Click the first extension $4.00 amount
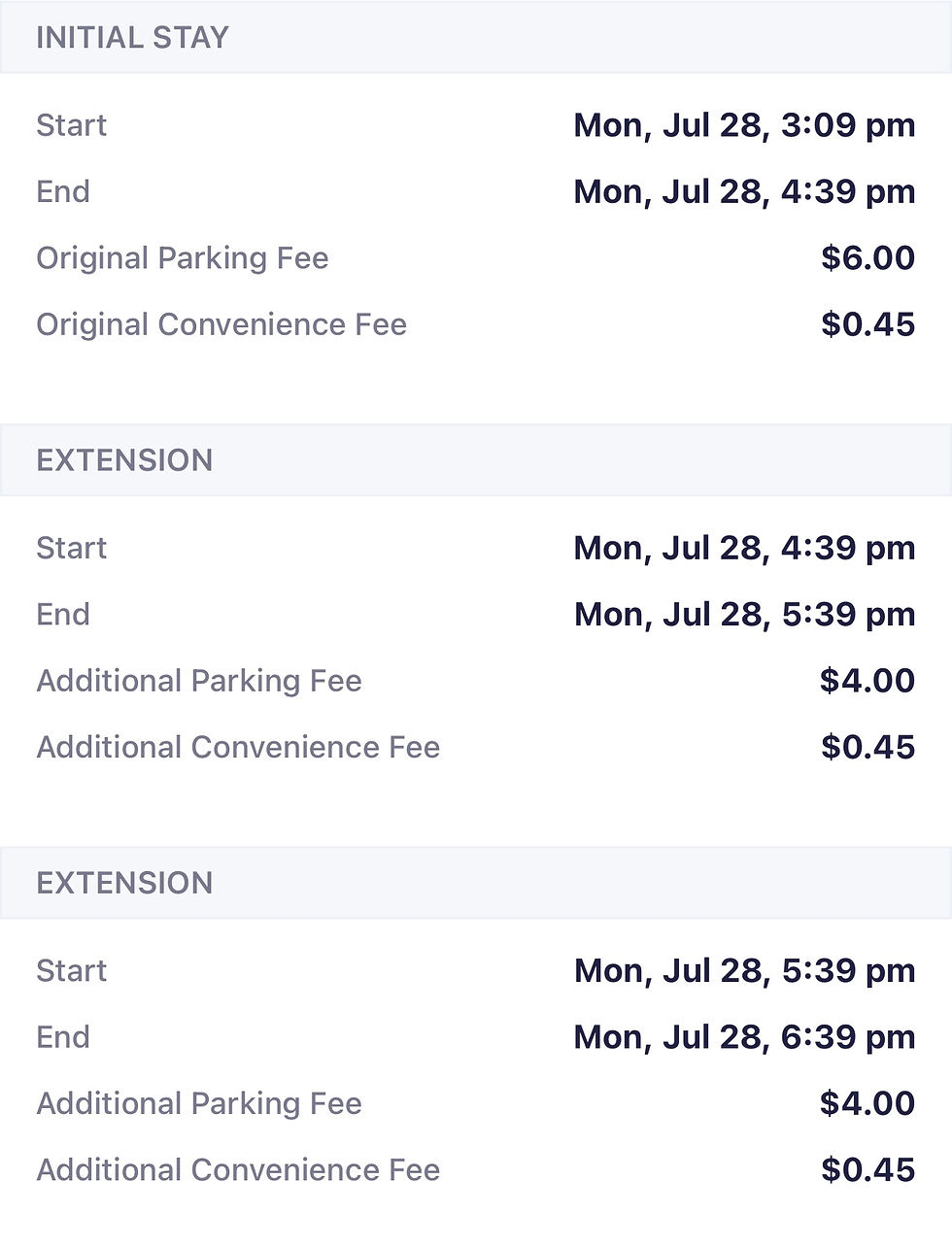The width and height of the screenshot is (952, 1246). pyautogui.click(x=867, y=680)
